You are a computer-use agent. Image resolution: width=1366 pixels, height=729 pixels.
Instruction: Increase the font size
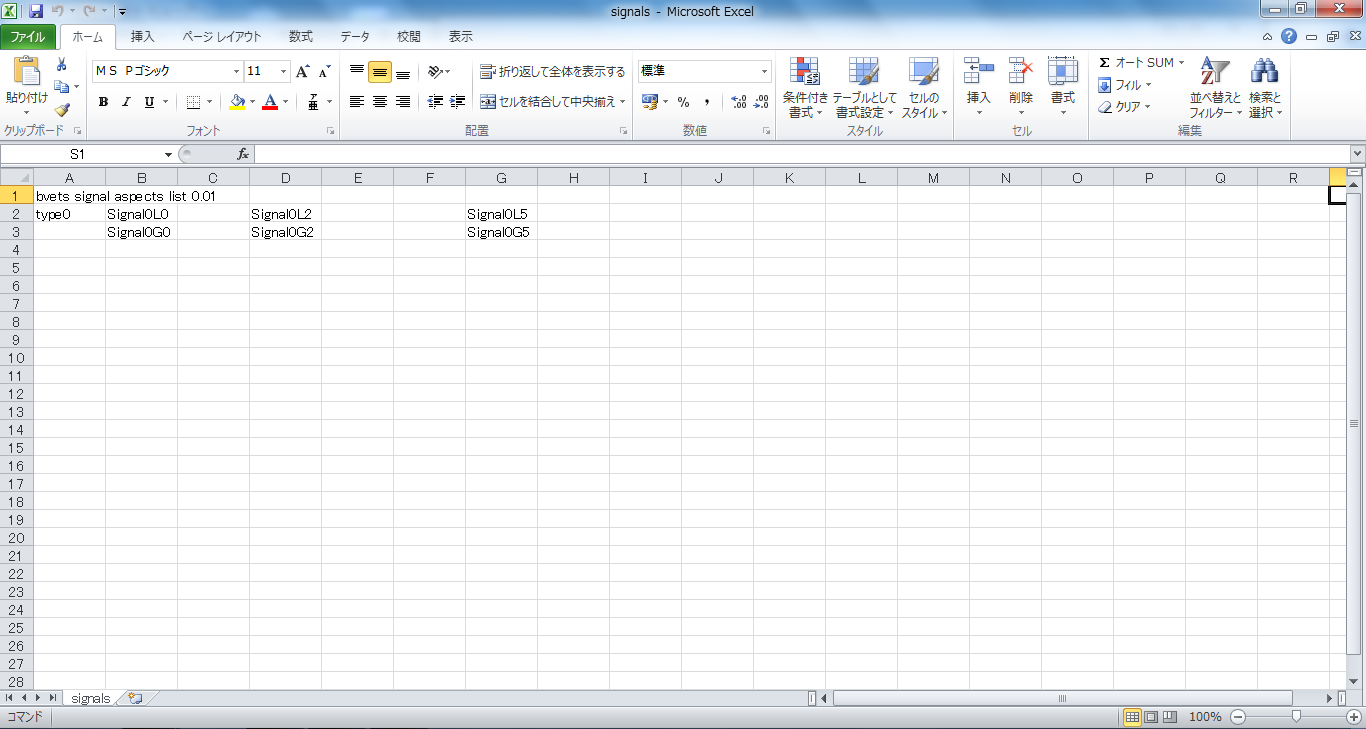303,71
